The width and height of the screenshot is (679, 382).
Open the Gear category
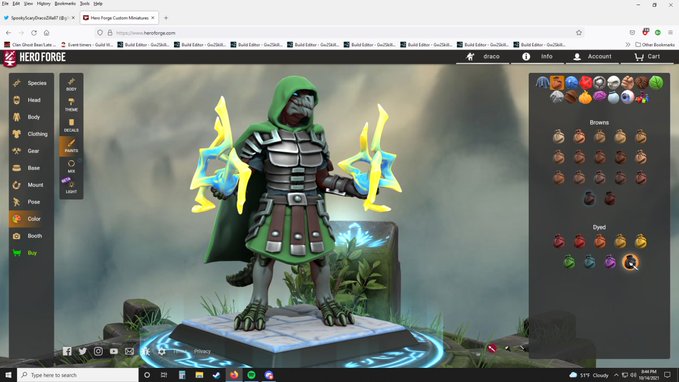coord(31,151)
